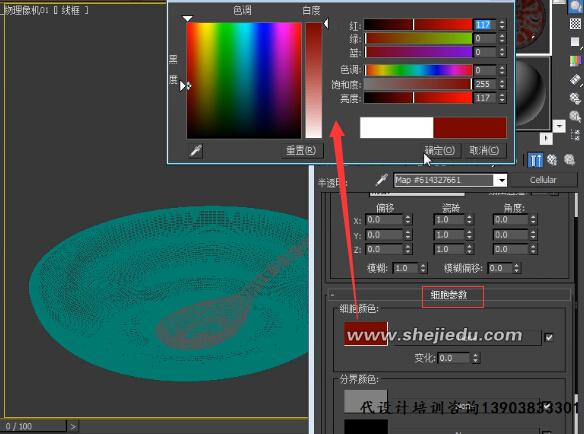This screenshot has width=584, height=434.
Task: Click the Cellular map type button
Action: coord(543,180)
